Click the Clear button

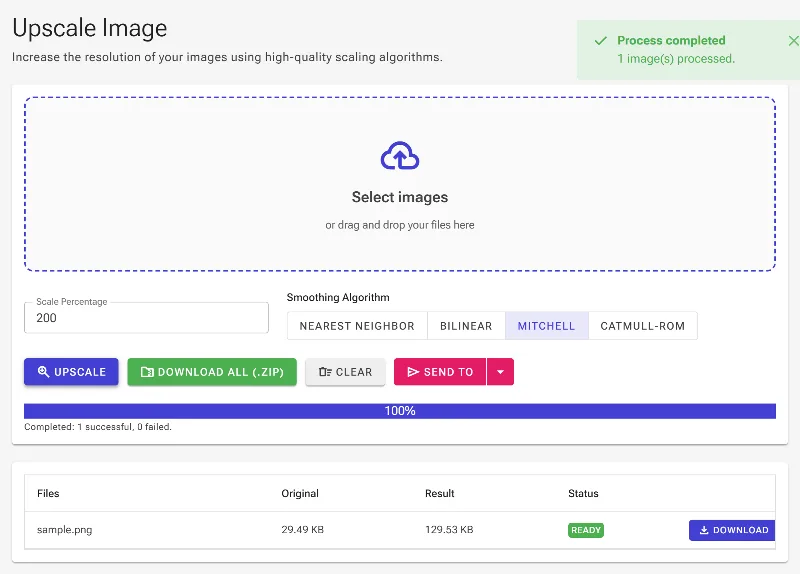(x=345, y=372)
